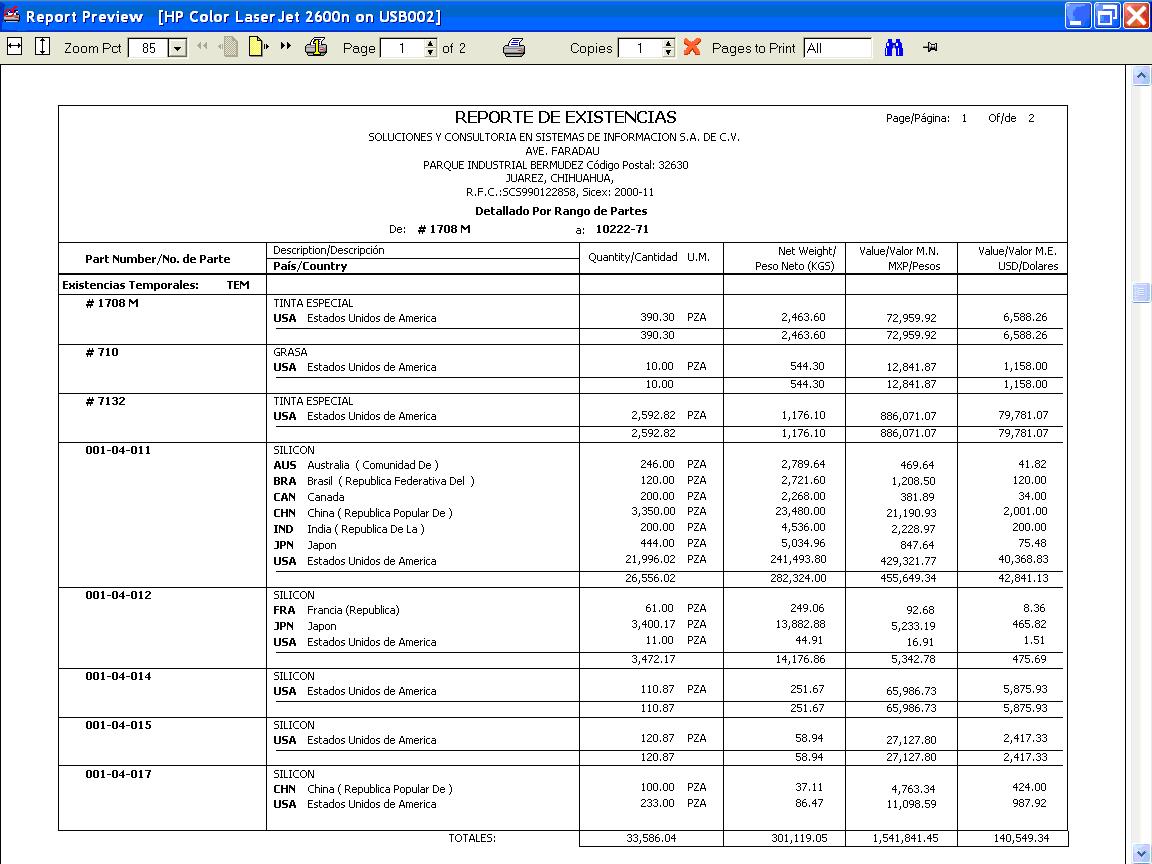Click the pin icon in toolbar

[930, 48]
